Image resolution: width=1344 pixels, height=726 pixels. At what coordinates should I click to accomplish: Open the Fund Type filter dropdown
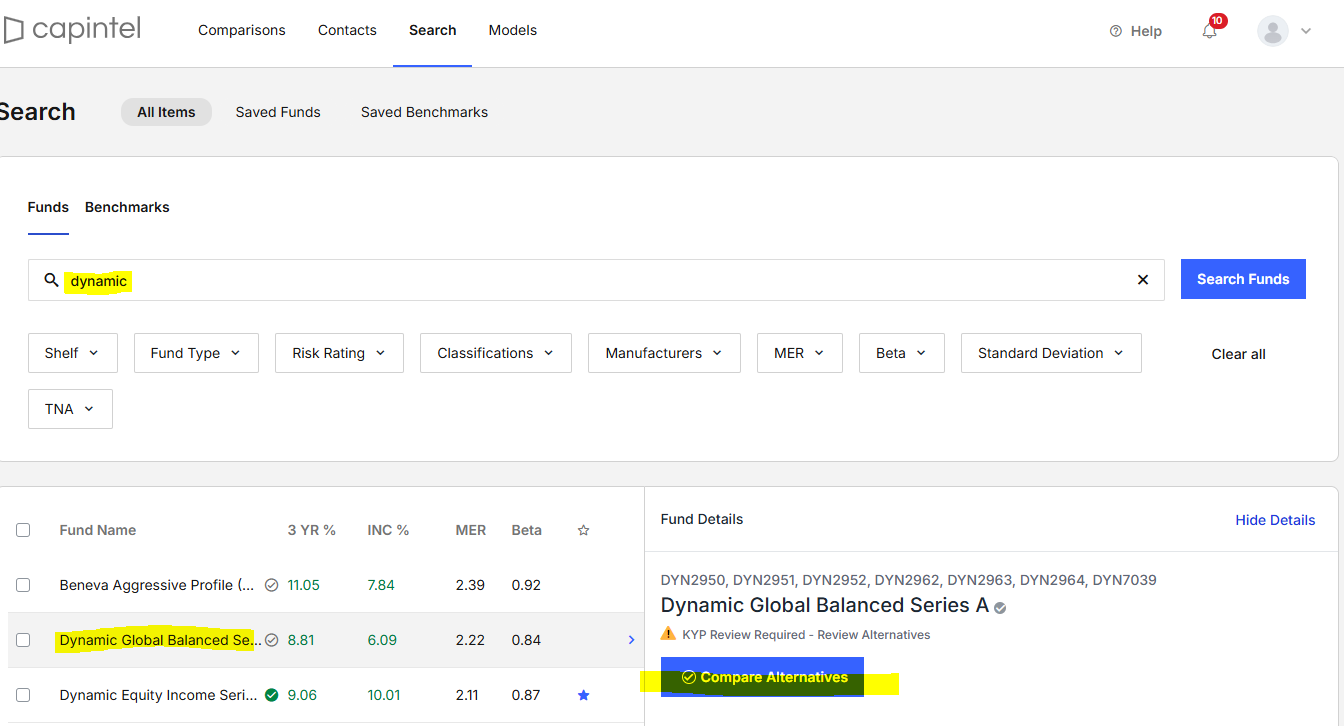click(x=196, y=353)
